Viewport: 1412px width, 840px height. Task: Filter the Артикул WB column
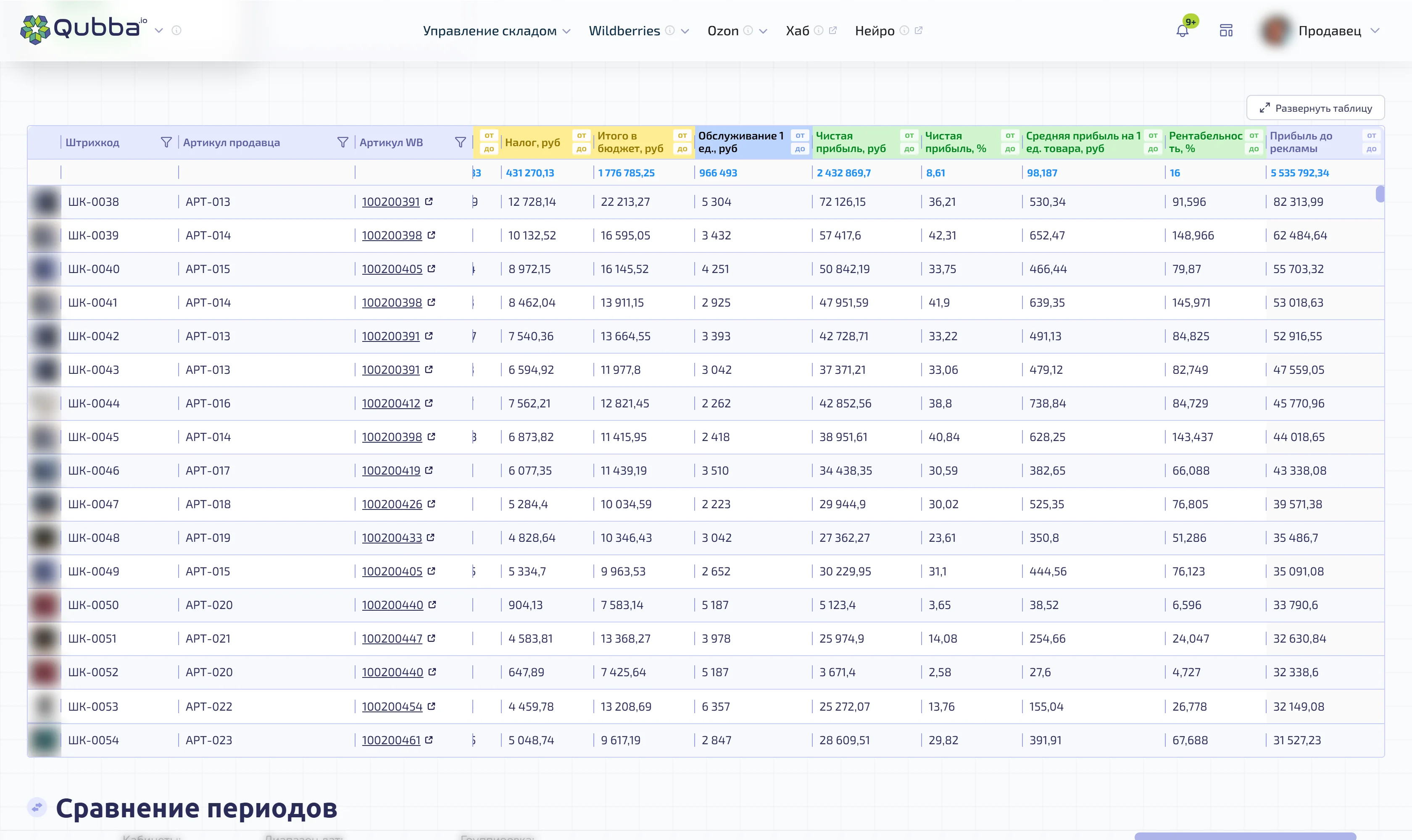461,142
